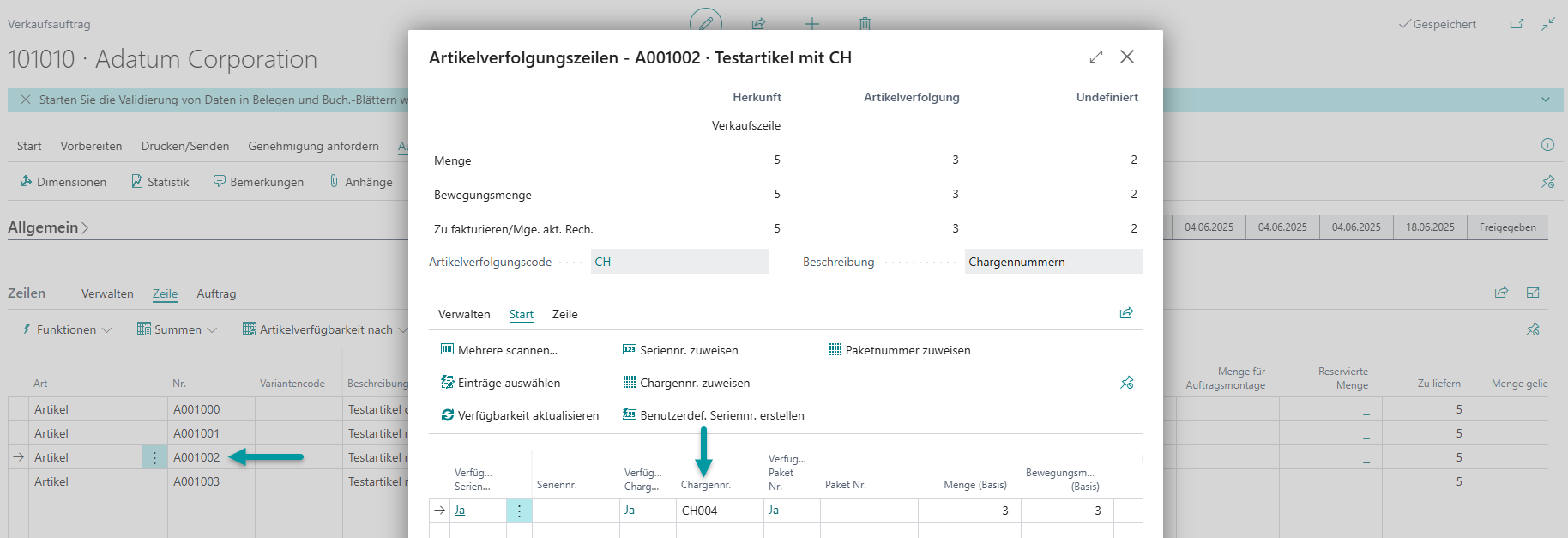This screenshot has width=1568, height=538.
Task: Click the edit pencil icon in page header
Action: point(706,23)
